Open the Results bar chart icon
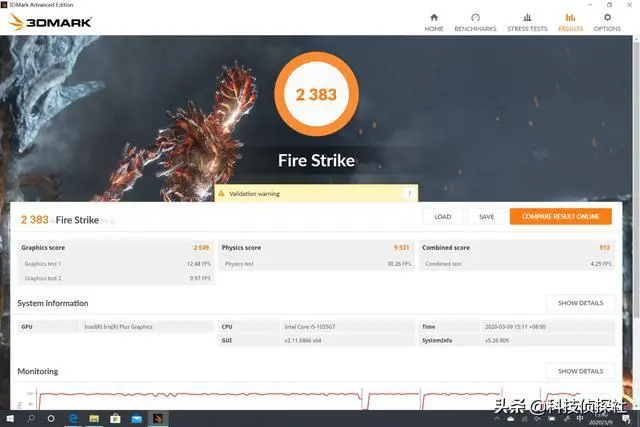This screenshot has width=640, height=427. point(570,18)
